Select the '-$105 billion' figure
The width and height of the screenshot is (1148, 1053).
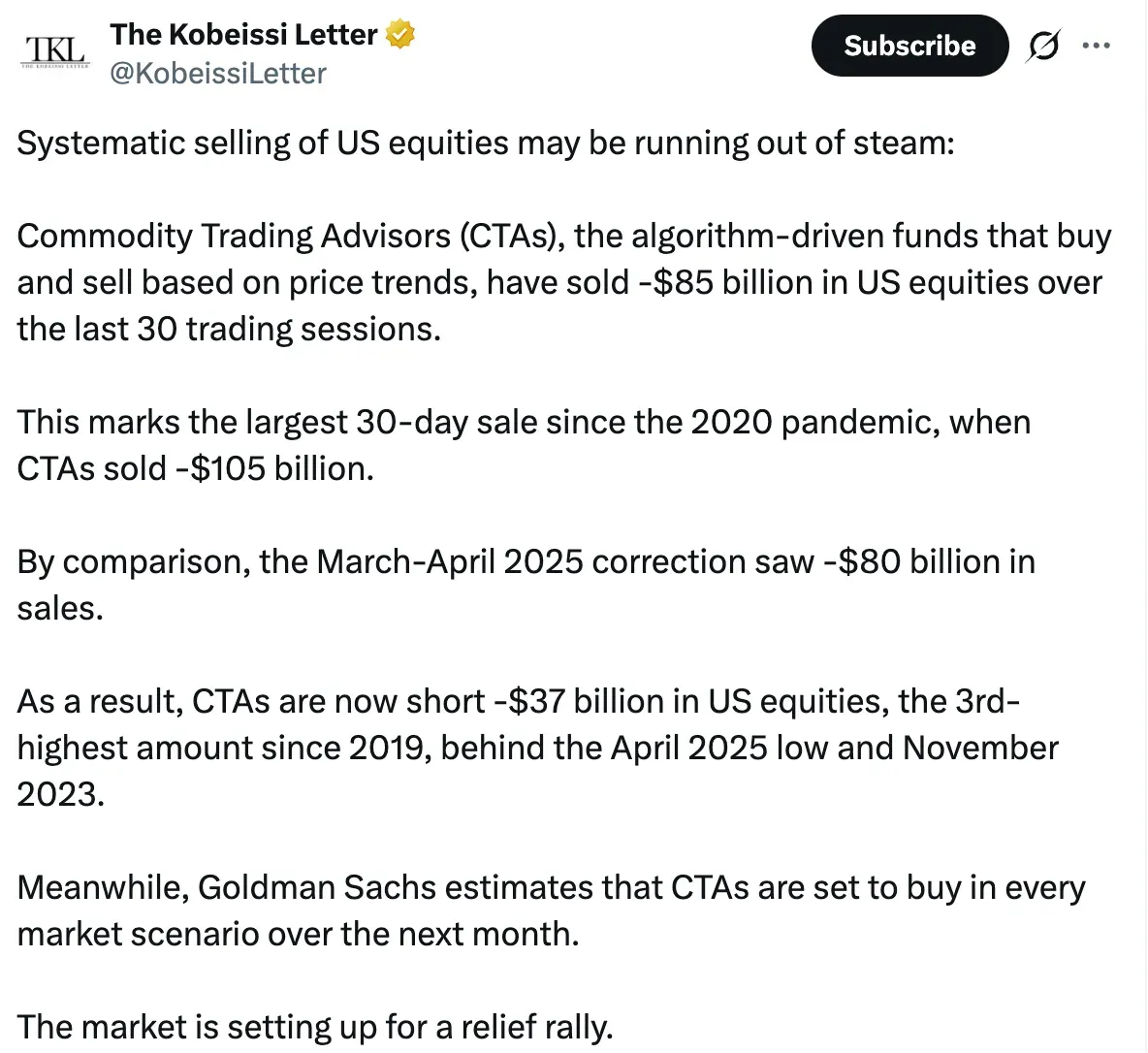click(273, 469)
